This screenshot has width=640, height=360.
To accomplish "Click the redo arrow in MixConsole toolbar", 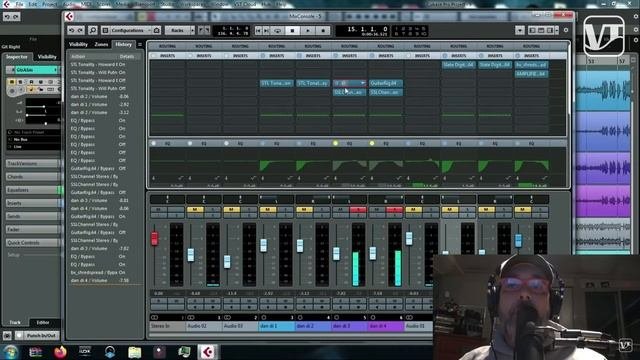I will [80, 31].
